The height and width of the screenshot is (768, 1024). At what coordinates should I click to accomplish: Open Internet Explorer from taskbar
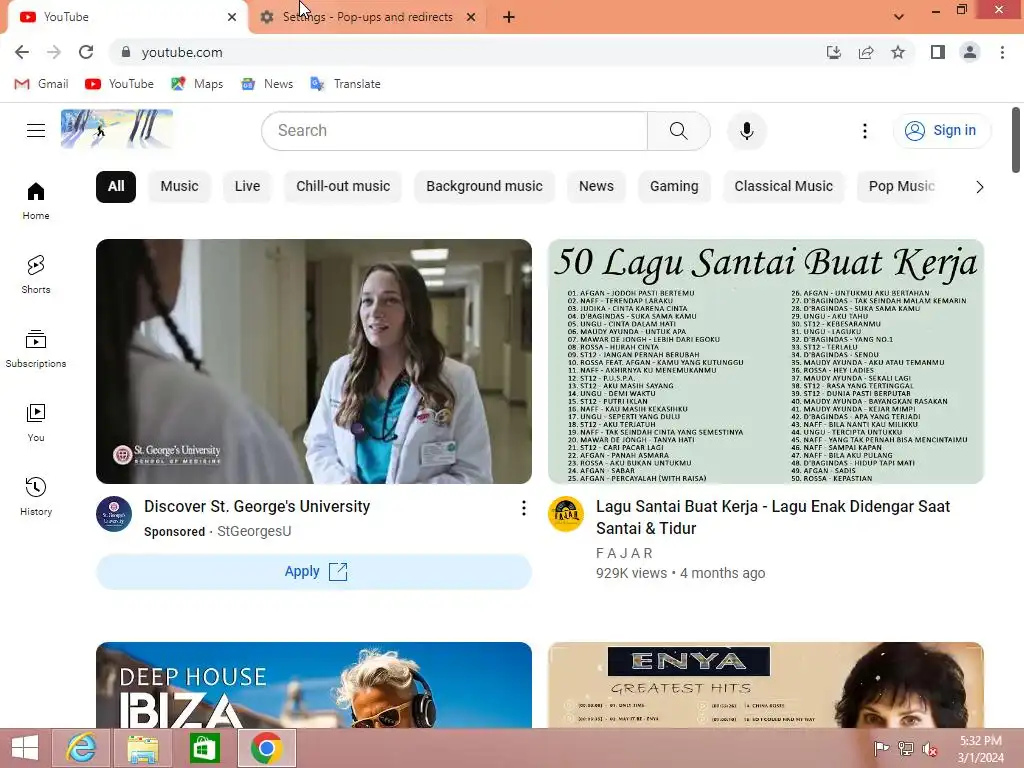tap(82, 748)
